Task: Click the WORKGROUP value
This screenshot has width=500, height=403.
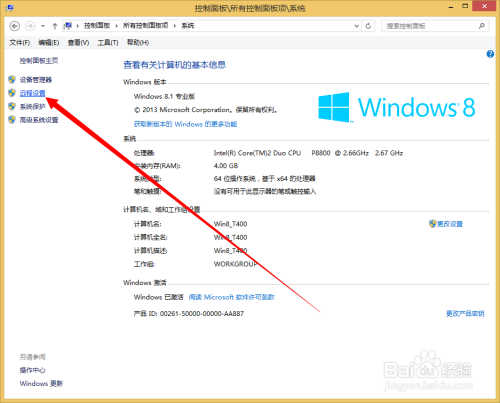Action: 235,264
